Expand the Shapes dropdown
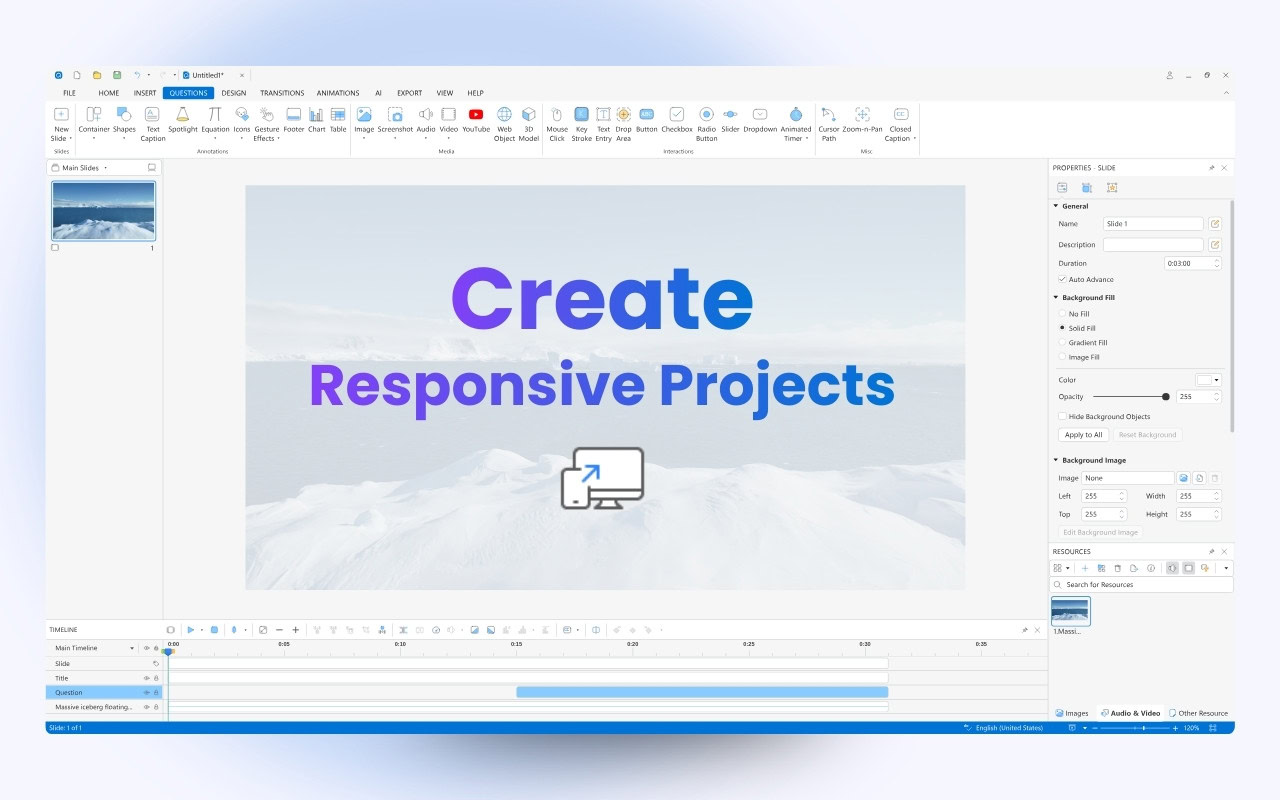This screenshot has height=800, width=1280. tap(124, 139)
